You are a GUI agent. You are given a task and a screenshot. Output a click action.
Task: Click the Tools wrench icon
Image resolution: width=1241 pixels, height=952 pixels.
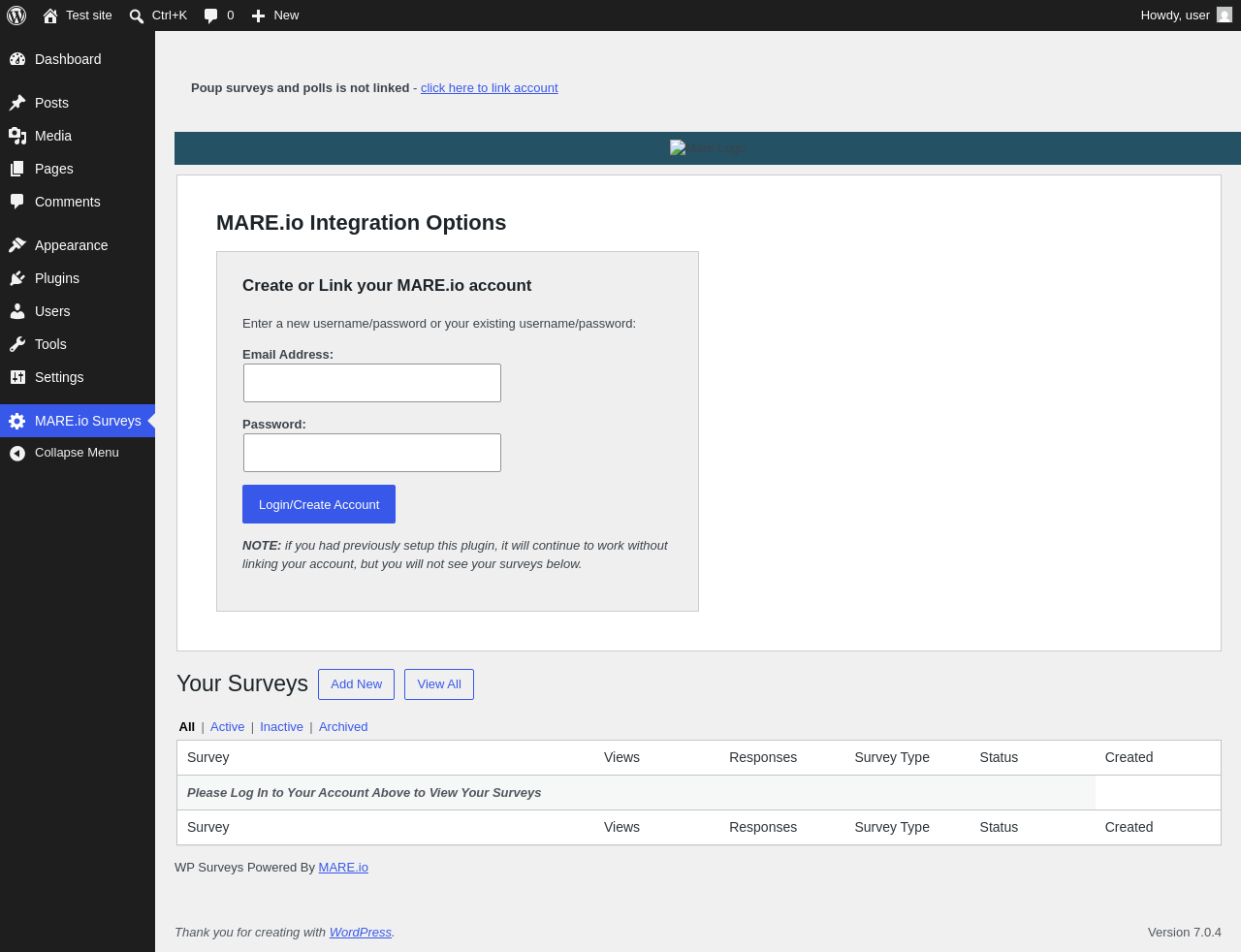tap(17, 344)
